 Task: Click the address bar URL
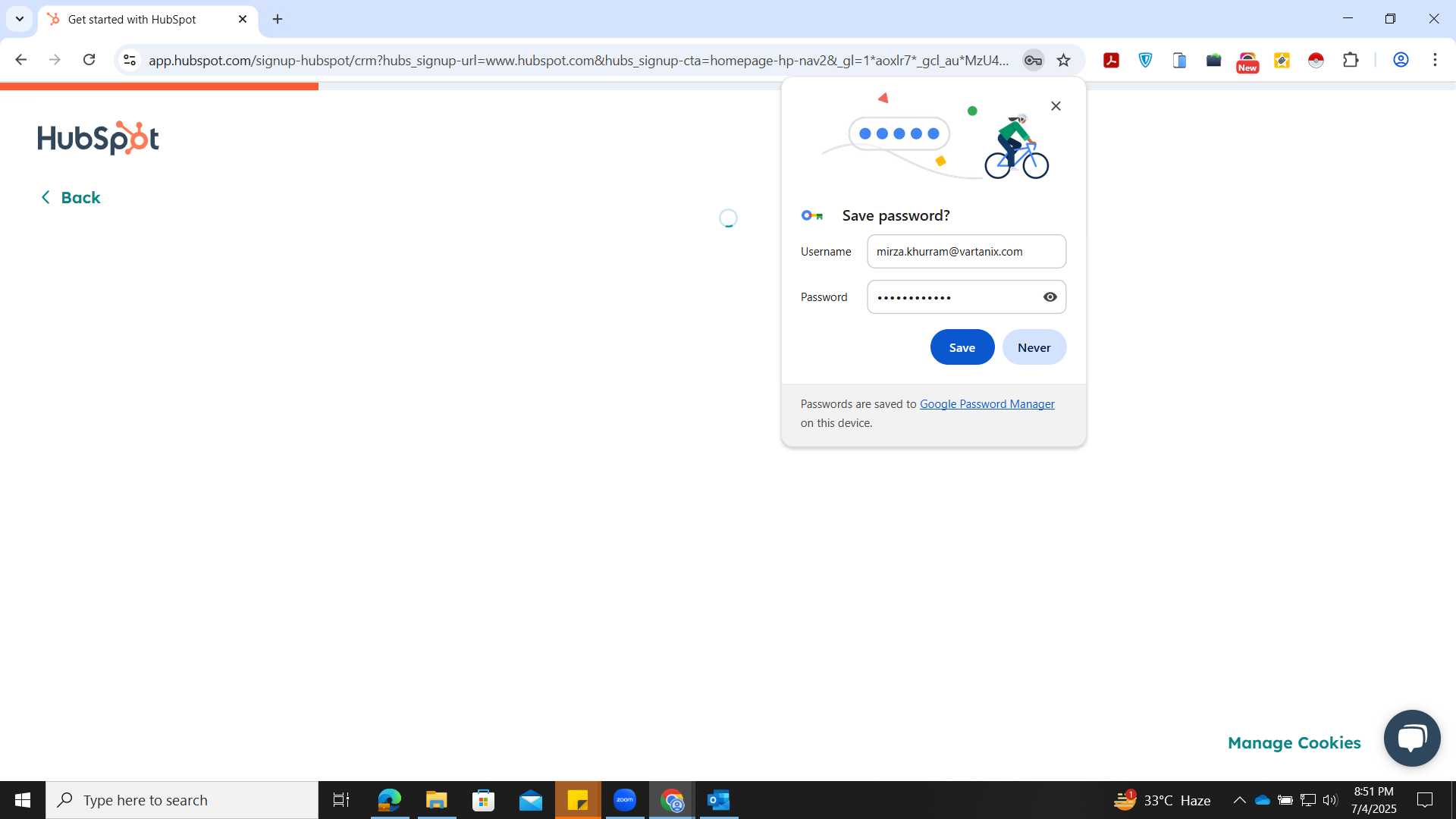click(578, 61)
